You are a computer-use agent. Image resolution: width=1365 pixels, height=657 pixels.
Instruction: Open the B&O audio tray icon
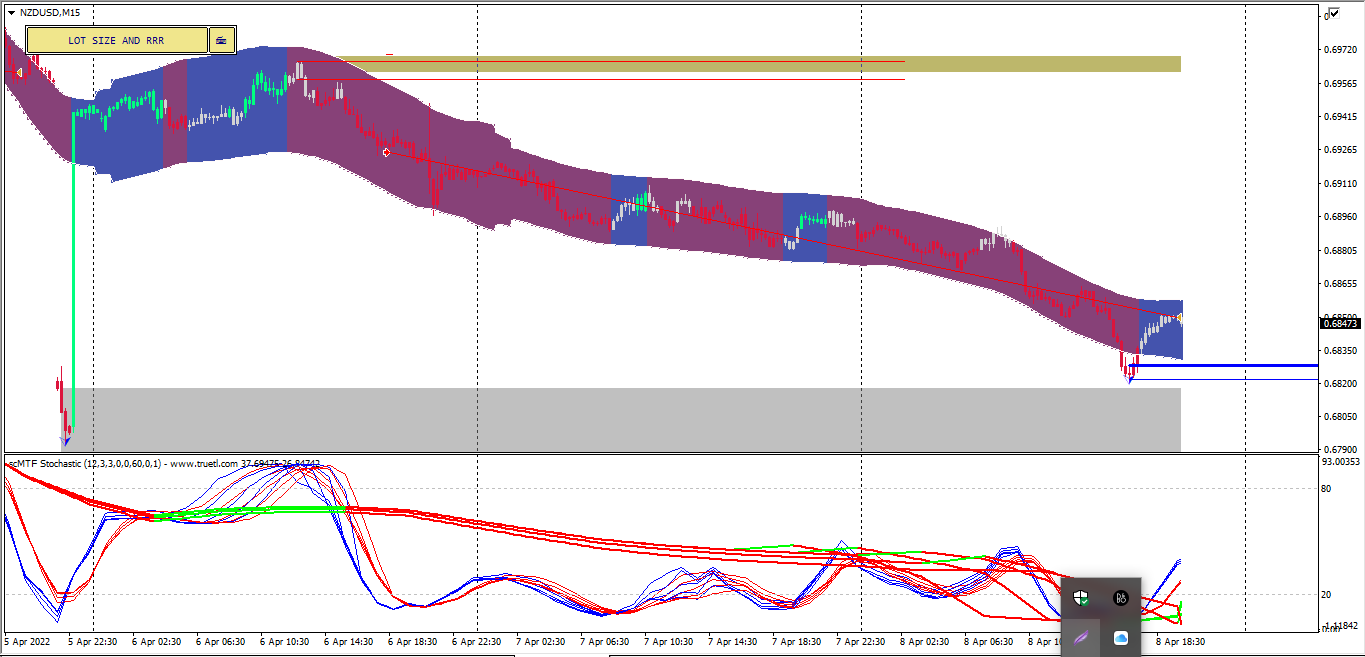click(1121, 598)
